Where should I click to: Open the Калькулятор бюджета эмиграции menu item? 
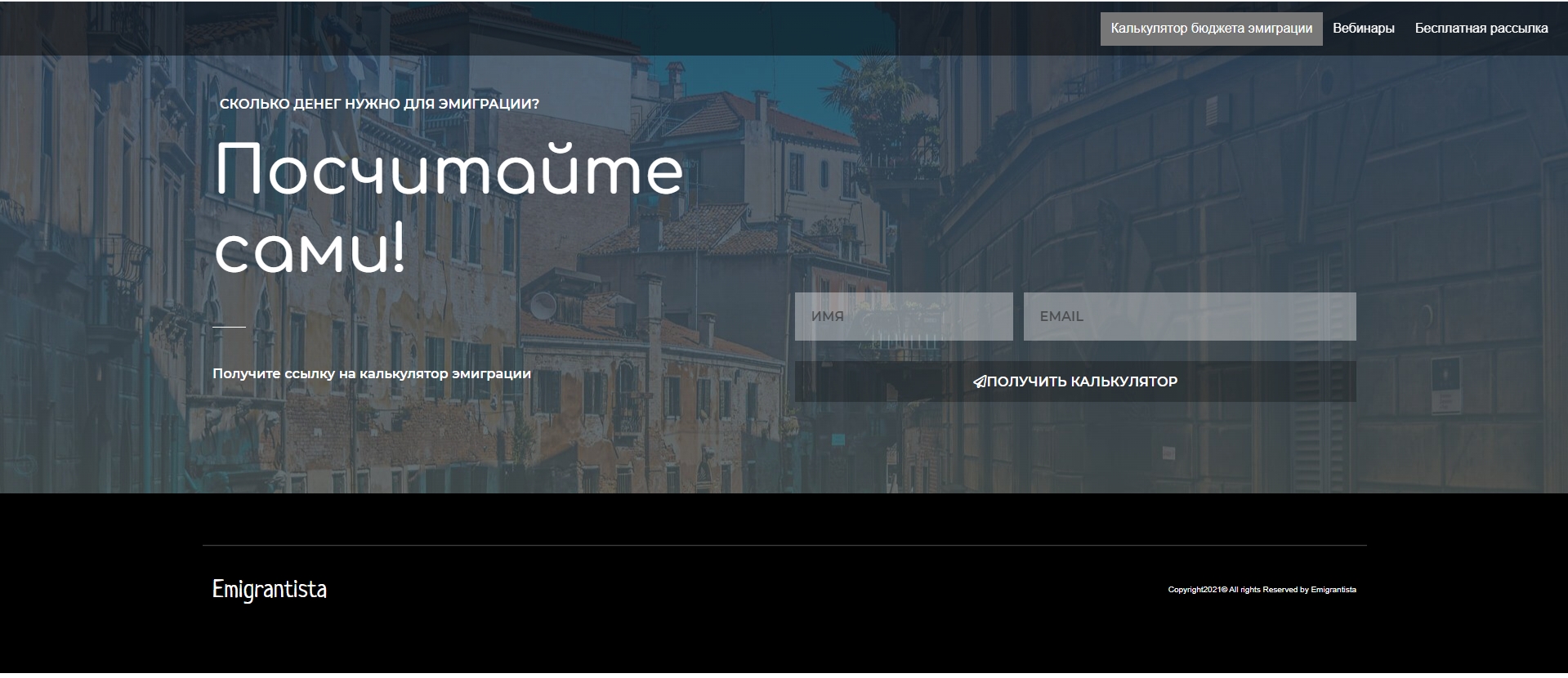click(x=1211, y=29)
